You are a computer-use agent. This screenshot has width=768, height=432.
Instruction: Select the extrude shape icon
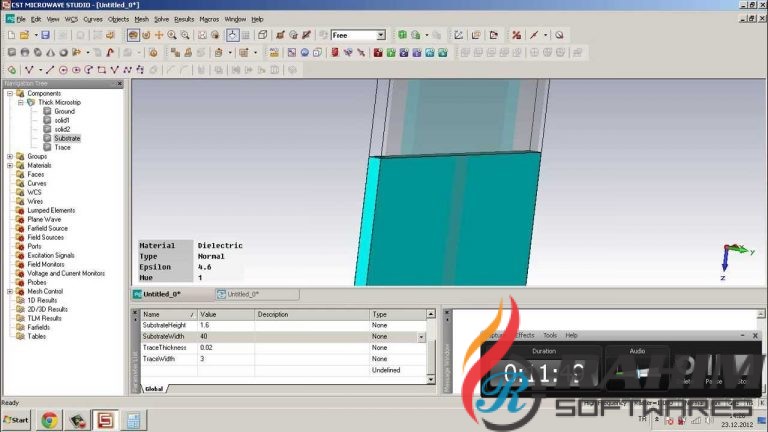click(x=76, y=52)
